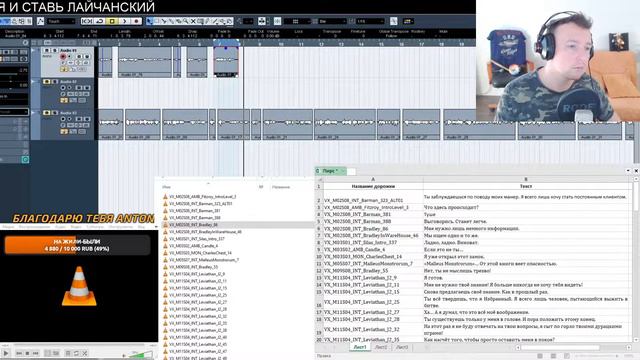Click the Excel vertical scrollbar
640x360 pixels.
(636, 261)
